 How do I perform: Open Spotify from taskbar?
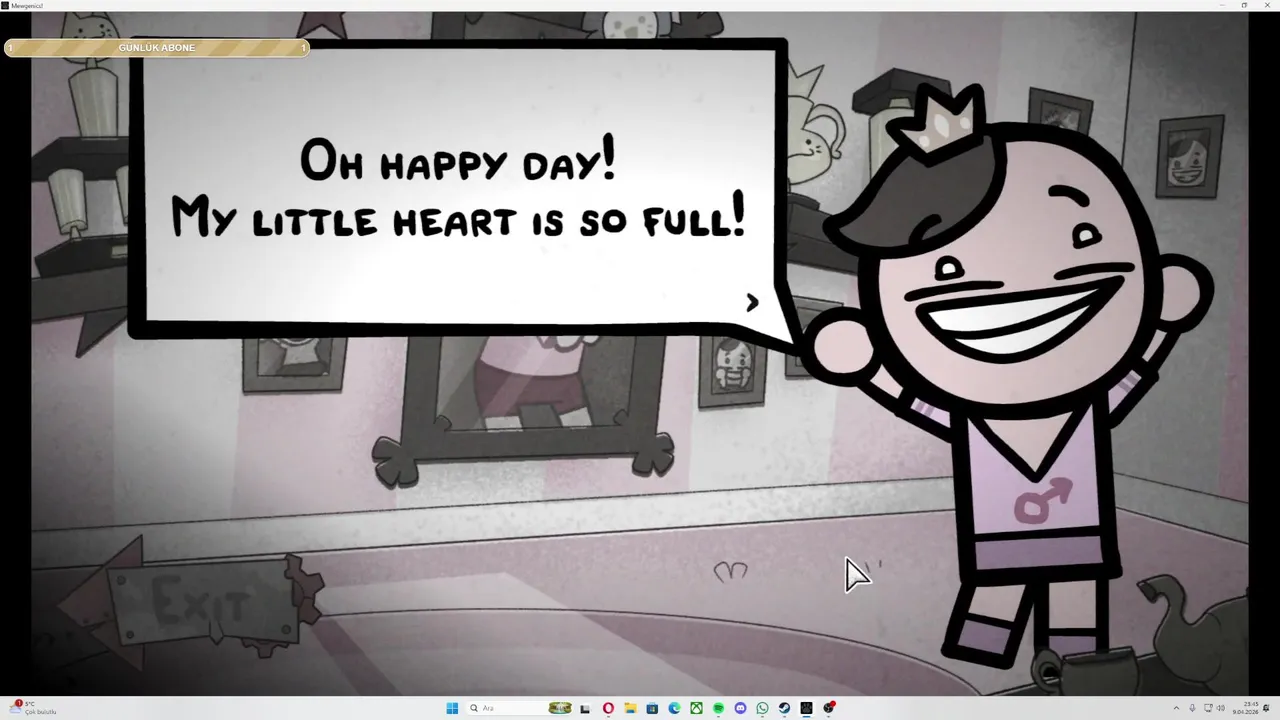(x=718, y=708)
